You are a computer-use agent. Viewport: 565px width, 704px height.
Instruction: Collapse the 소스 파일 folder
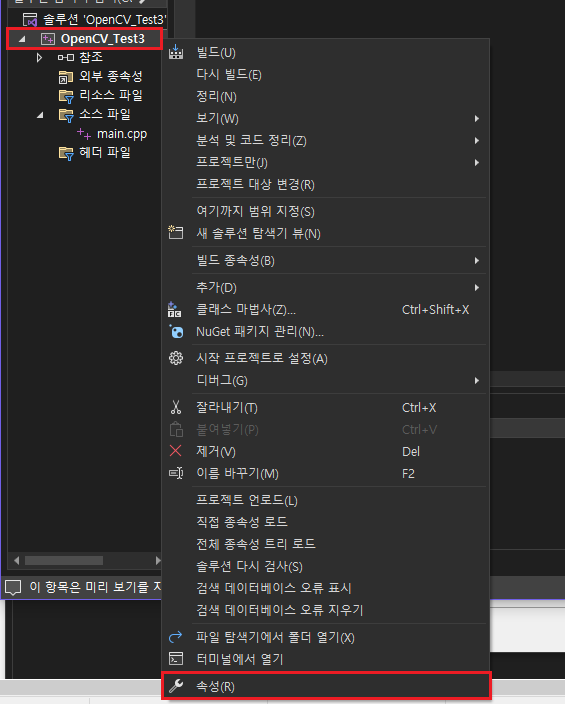tap(40, 115)
